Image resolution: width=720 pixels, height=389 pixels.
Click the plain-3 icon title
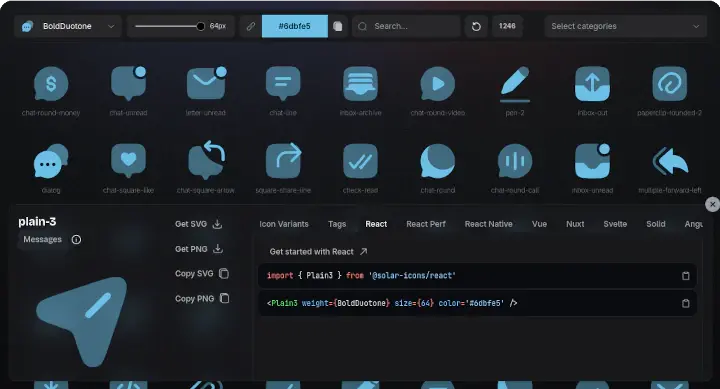37,222
